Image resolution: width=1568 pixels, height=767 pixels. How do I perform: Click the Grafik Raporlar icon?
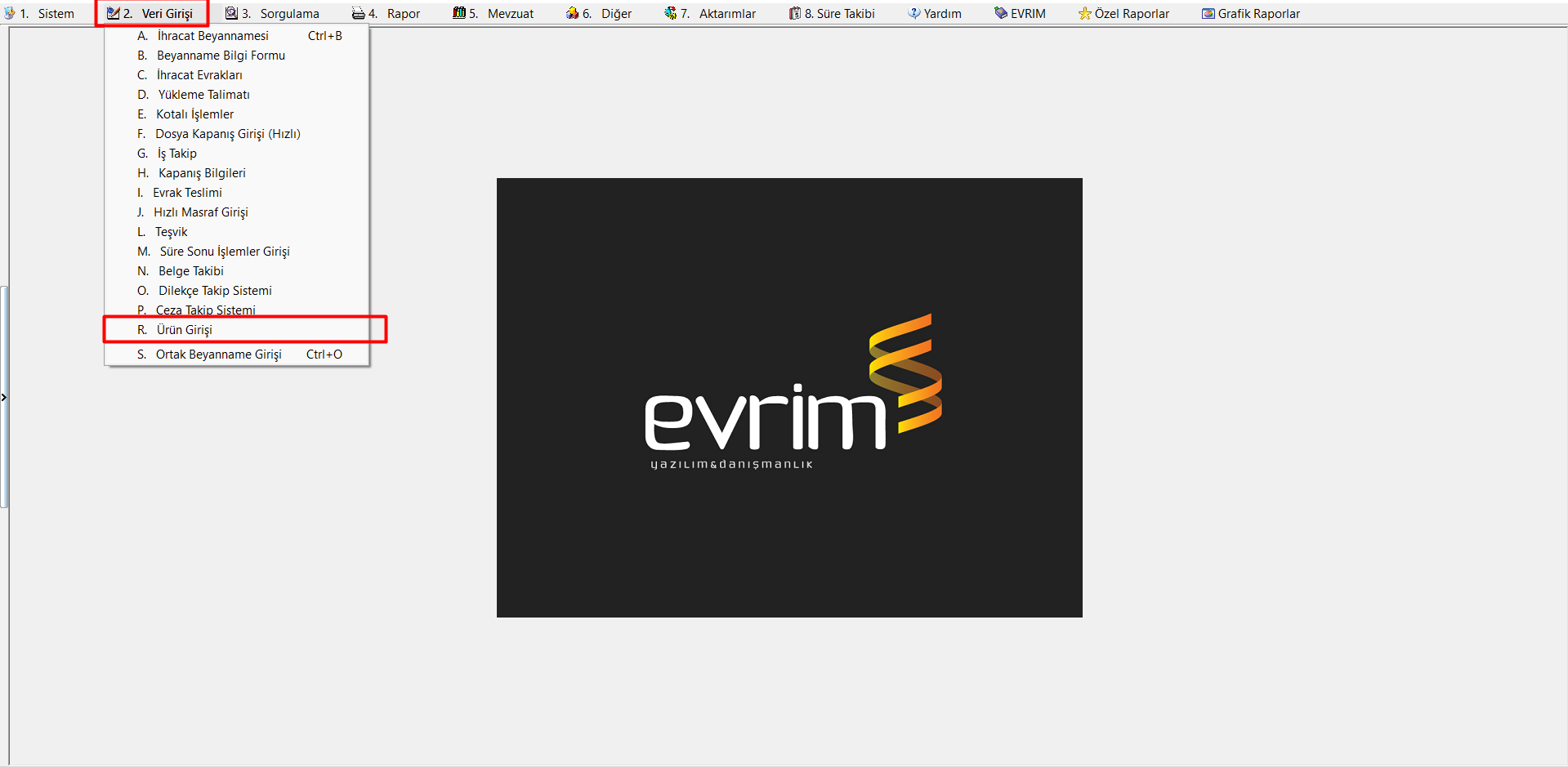(x=1208, y=14)
